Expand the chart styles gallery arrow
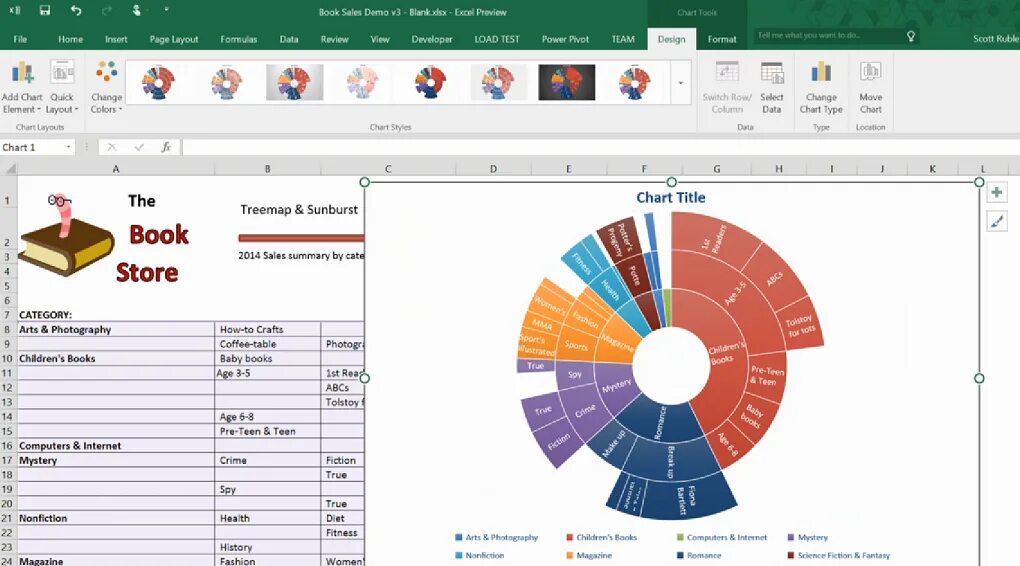1020x566 pixels. (680, 83)
